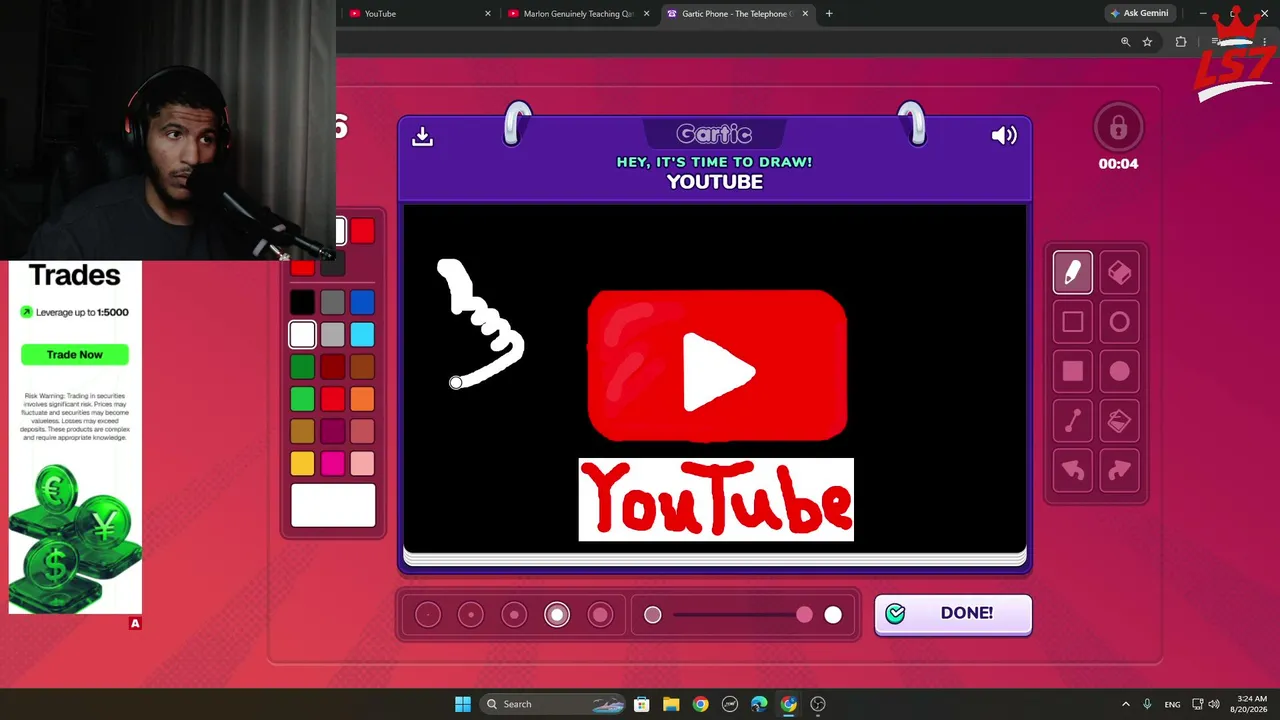
Task: Redo the undone drawing stroke
Action: tap(1119, 470)
